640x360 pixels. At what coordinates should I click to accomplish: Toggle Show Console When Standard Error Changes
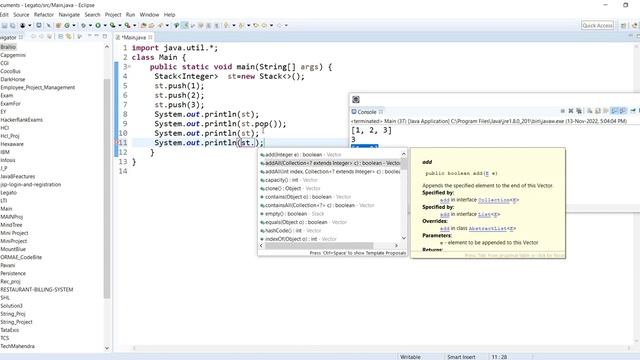click(623, 111)
